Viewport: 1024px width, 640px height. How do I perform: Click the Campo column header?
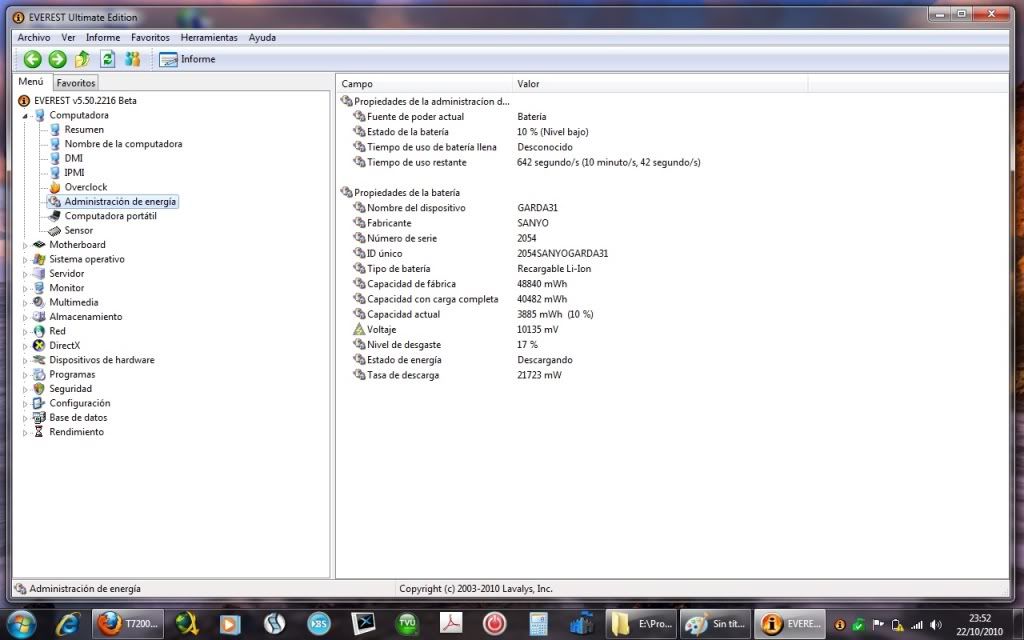pos(424,84)
